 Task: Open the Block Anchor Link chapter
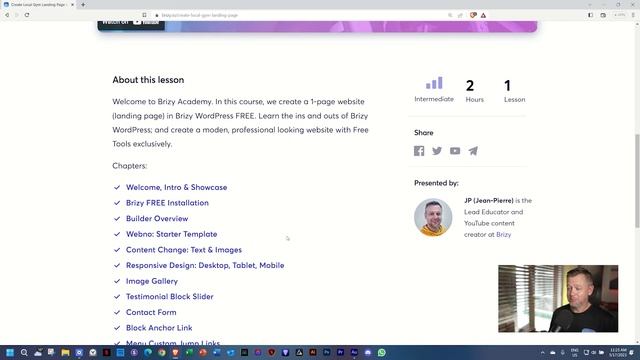159,327
